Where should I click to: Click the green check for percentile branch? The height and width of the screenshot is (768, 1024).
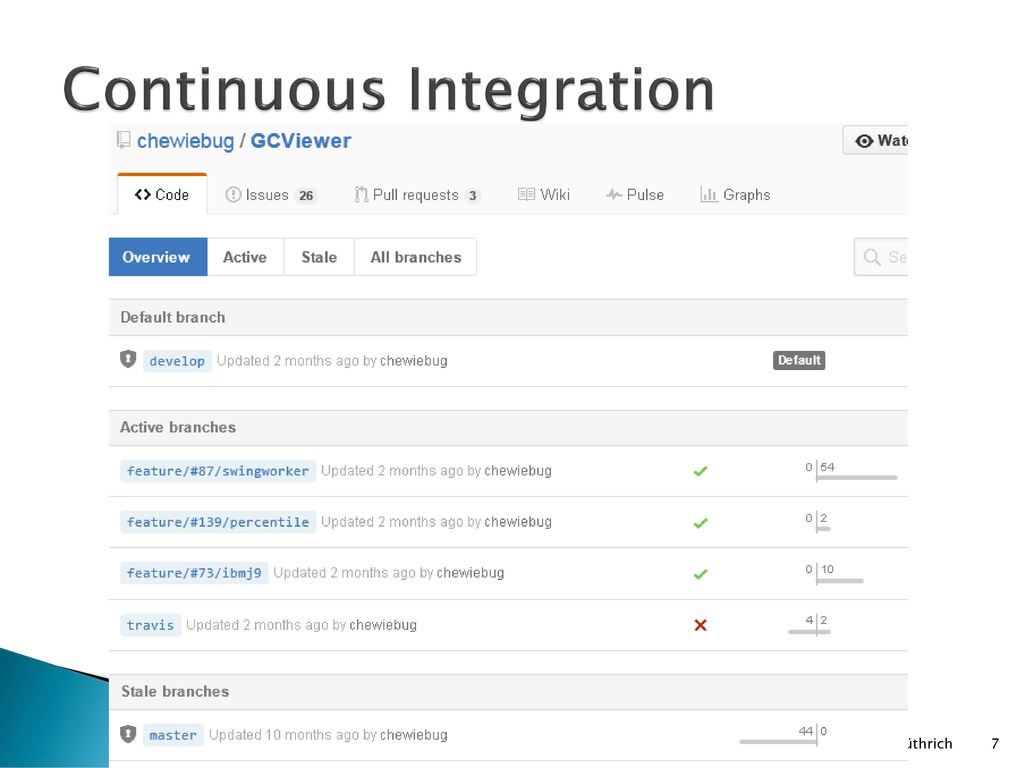tap(700, 522)
